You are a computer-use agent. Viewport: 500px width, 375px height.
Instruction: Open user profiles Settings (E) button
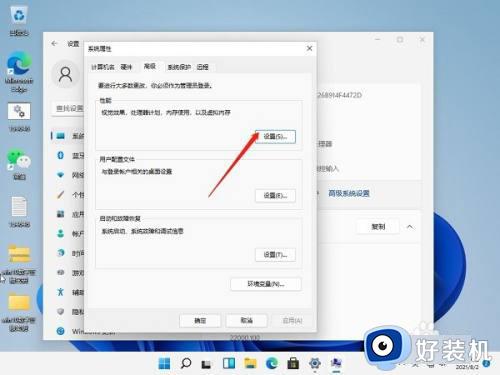click(275, 196)
